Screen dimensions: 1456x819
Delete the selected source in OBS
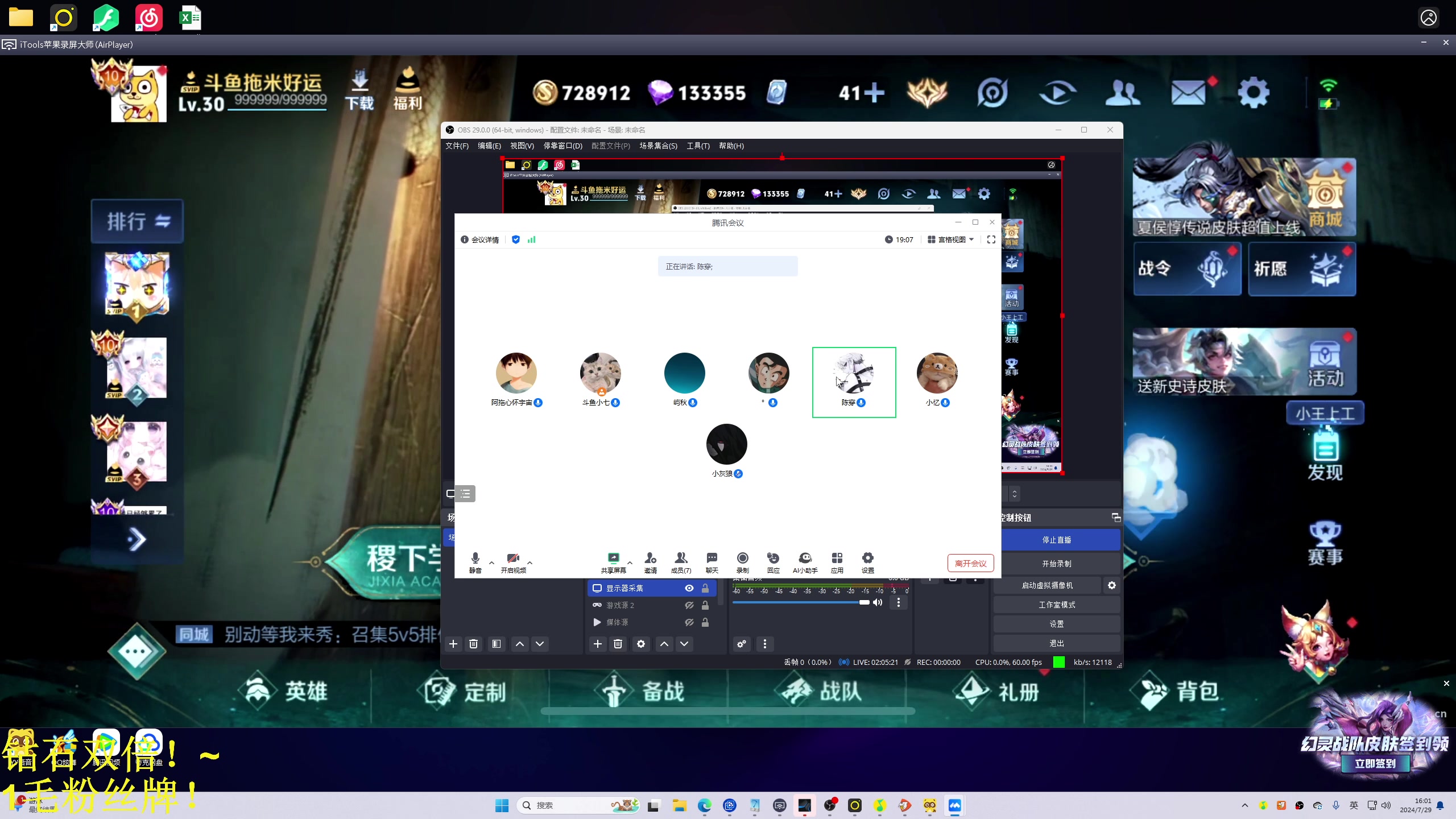click(x=618, y=644)
